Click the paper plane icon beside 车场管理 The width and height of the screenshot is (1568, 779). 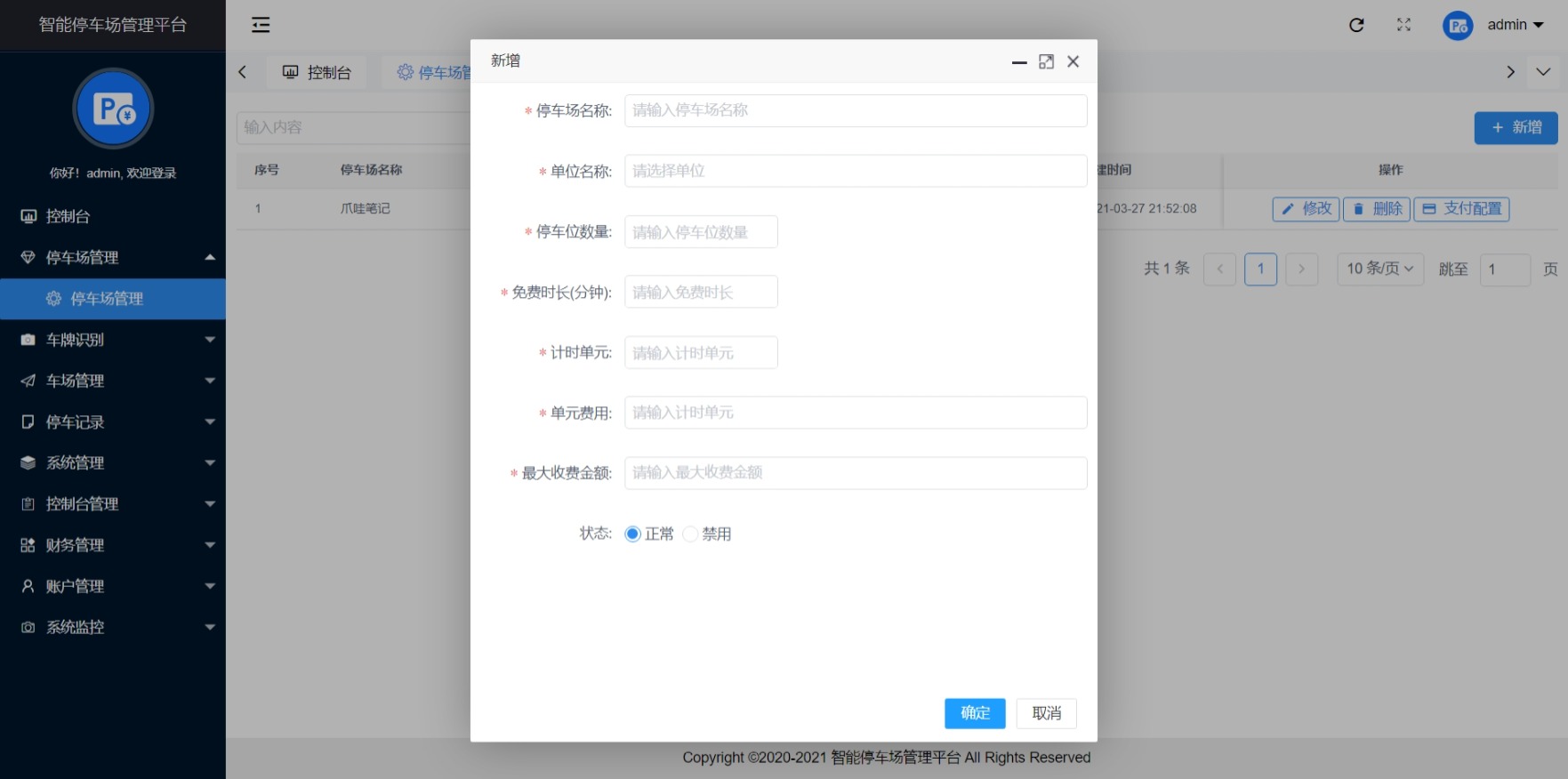[28, 381]
